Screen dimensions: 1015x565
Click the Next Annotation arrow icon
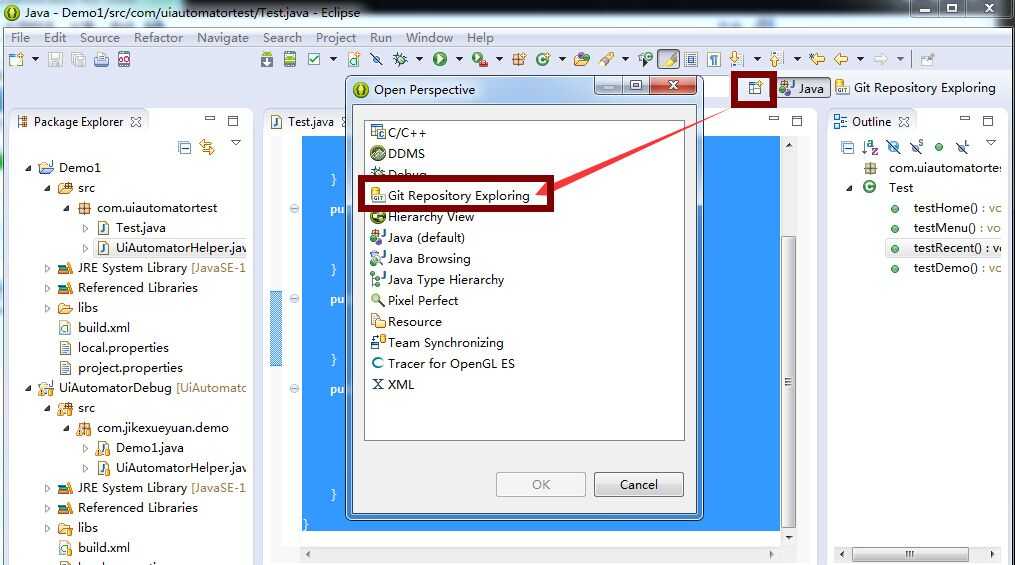click(x=735, y=60)
